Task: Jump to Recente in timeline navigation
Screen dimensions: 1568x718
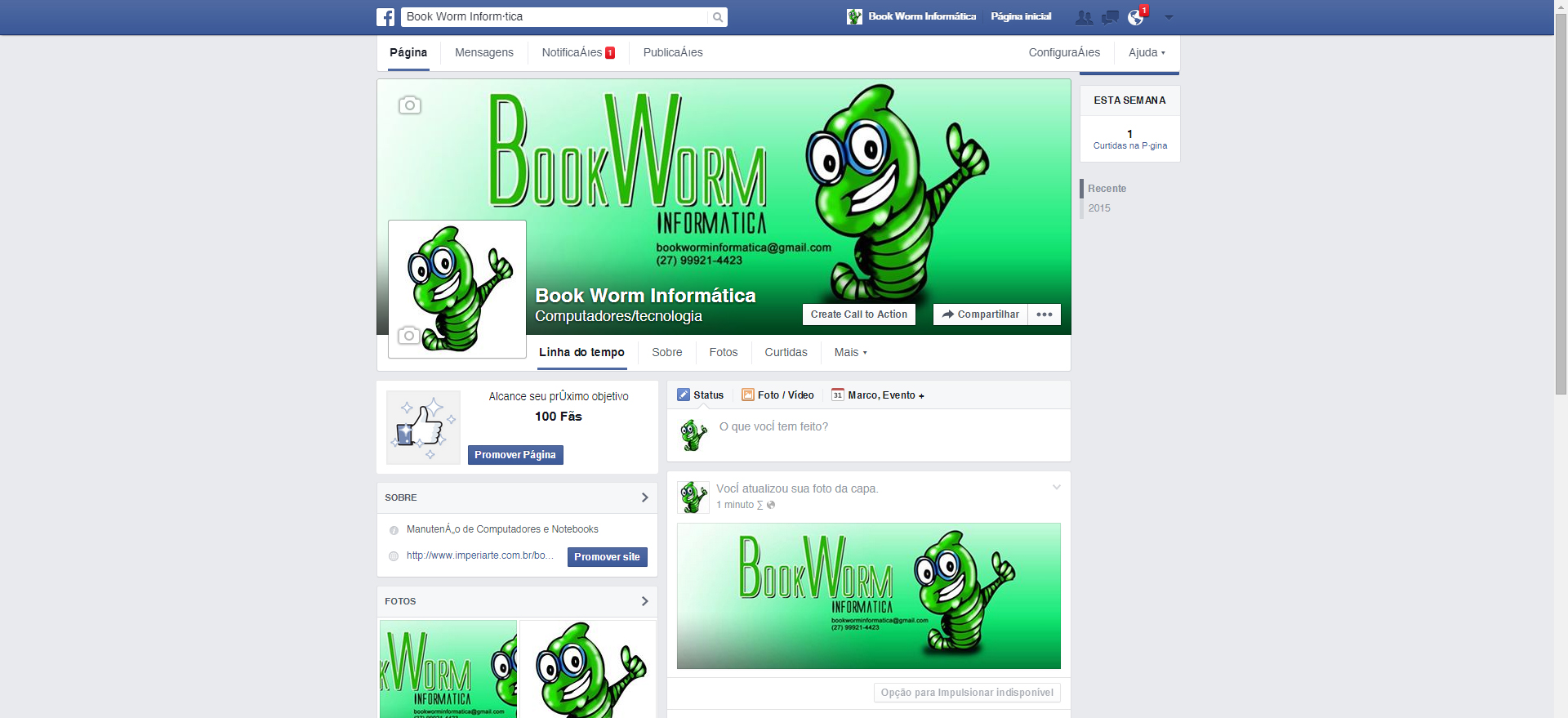Action: pos(1107,189)
